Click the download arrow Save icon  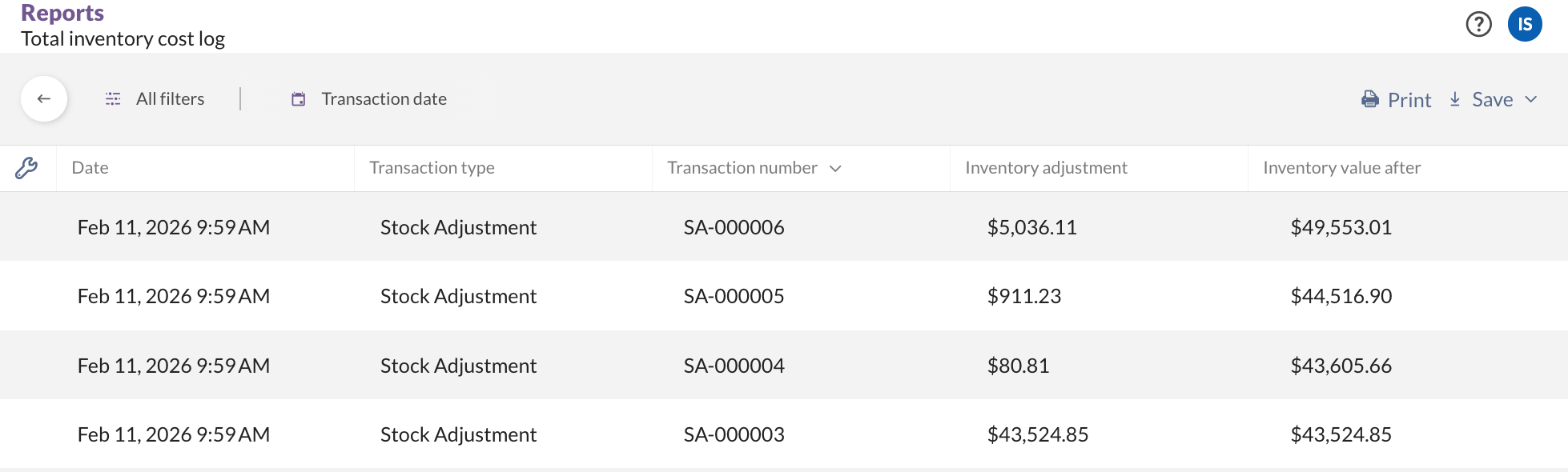(1455, 99)
